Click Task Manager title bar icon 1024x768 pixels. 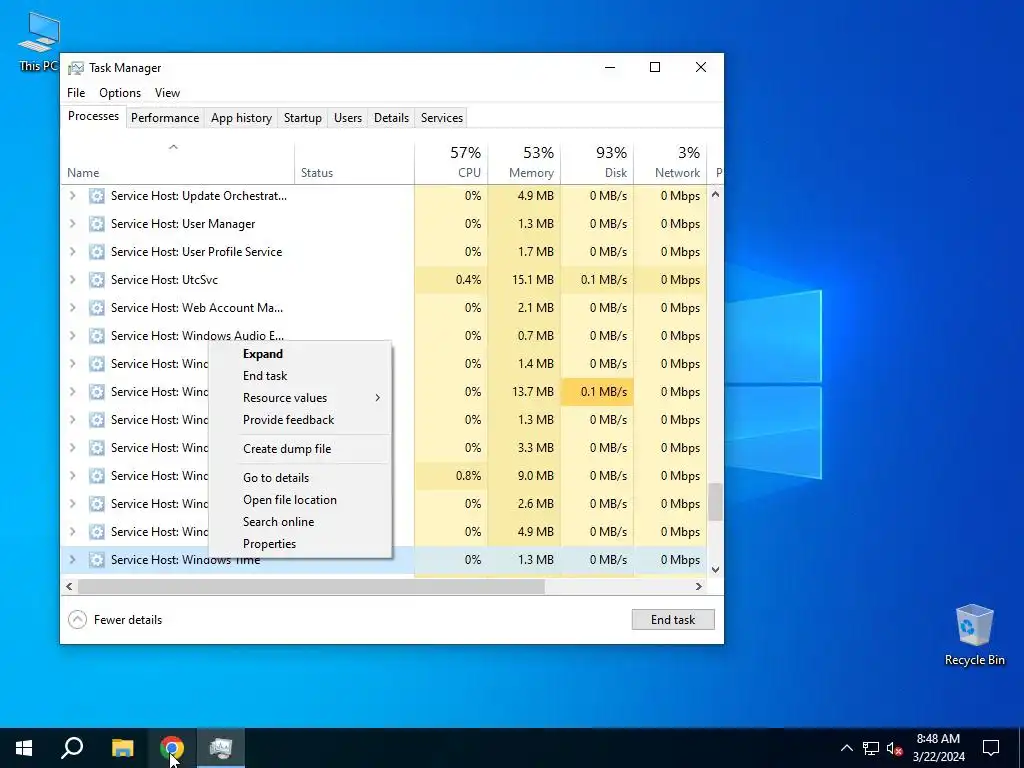(76, 68)
